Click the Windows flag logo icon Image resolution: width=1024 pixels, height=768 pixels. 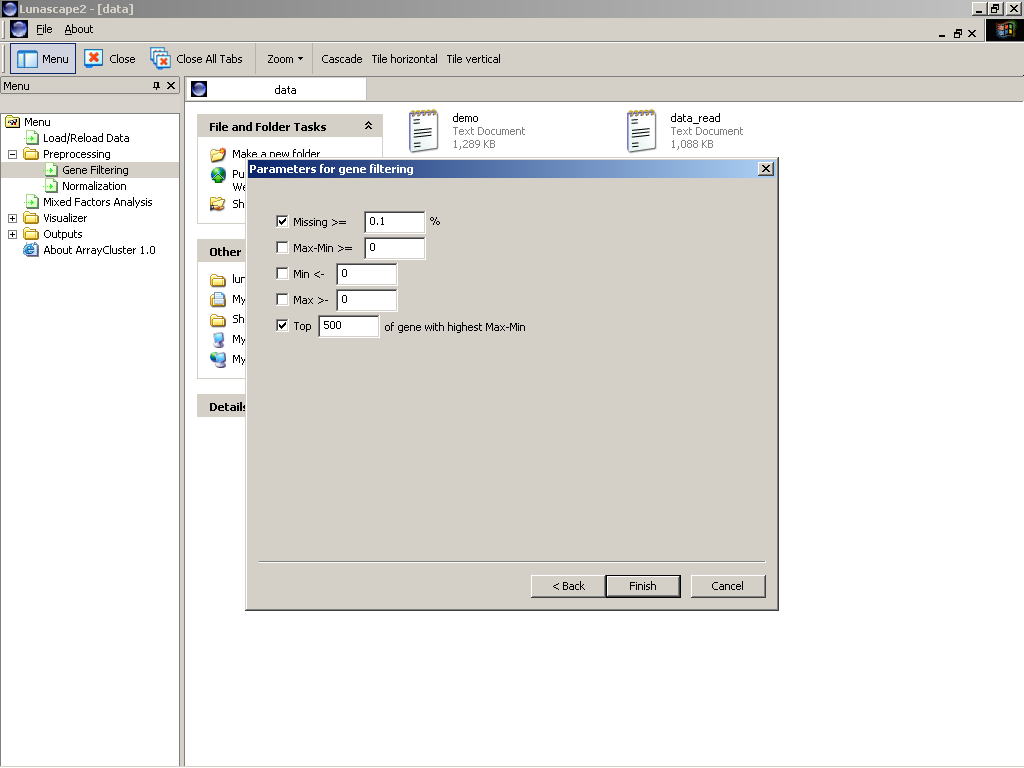[1004, 30]
